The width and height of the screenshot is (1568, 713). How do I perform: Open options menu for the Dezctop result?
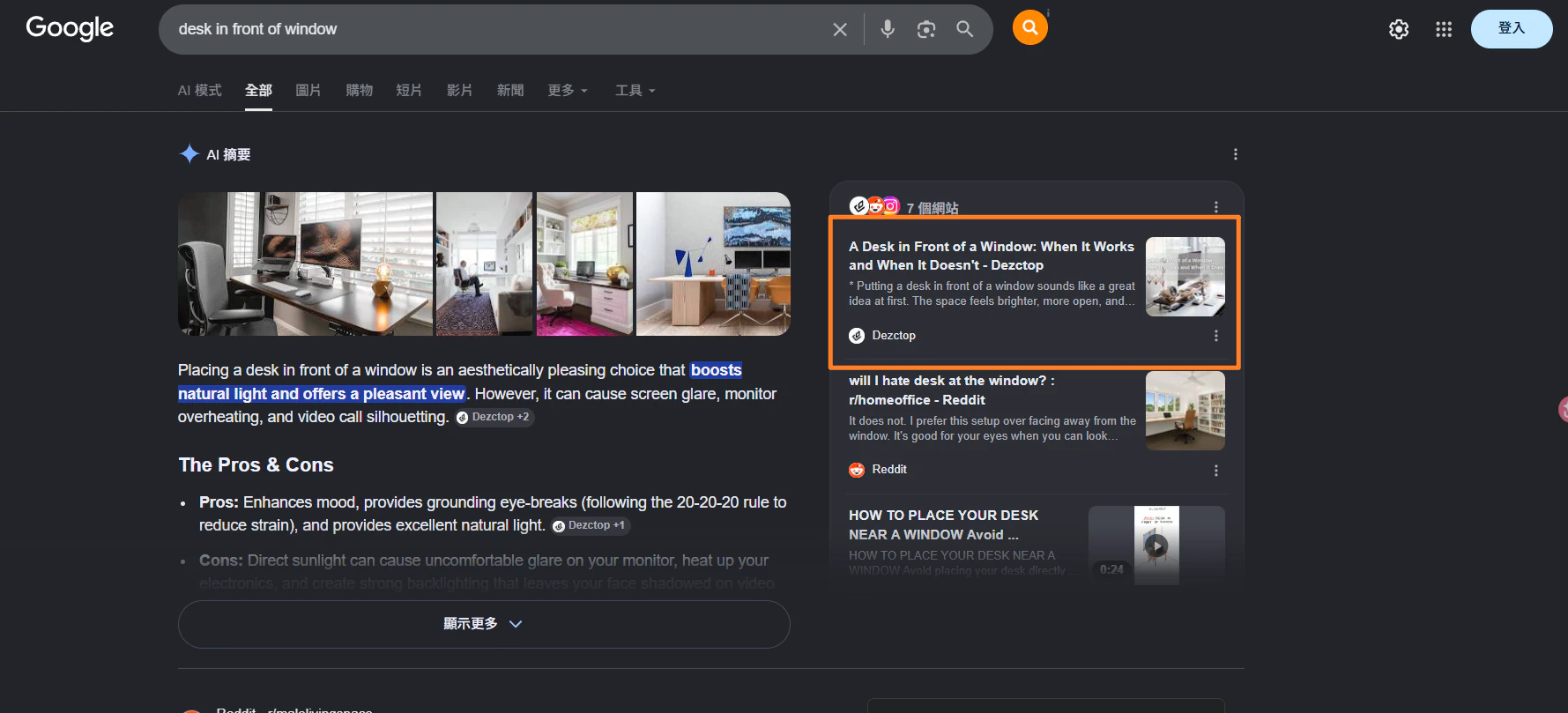pos(1216,336)
